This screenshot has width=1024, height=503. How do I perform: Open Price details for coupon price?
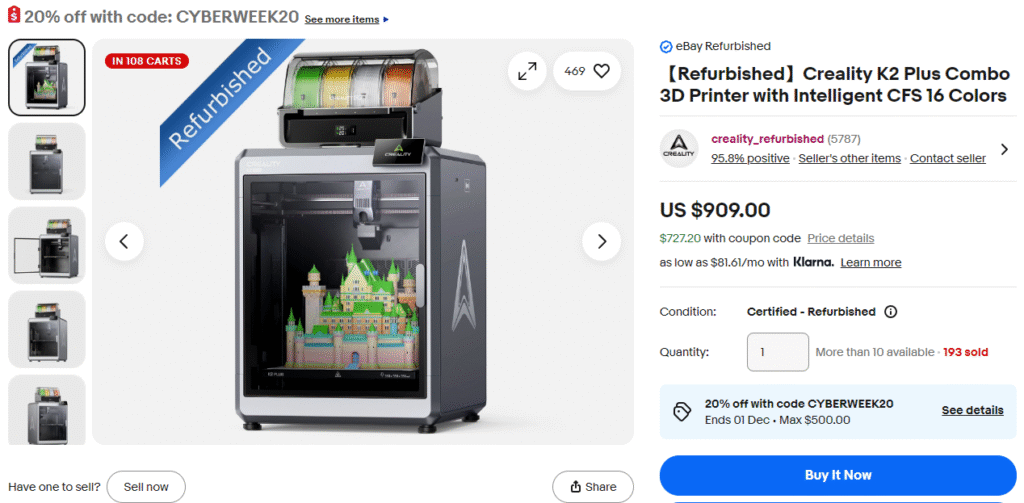click(x=840, y=238)
